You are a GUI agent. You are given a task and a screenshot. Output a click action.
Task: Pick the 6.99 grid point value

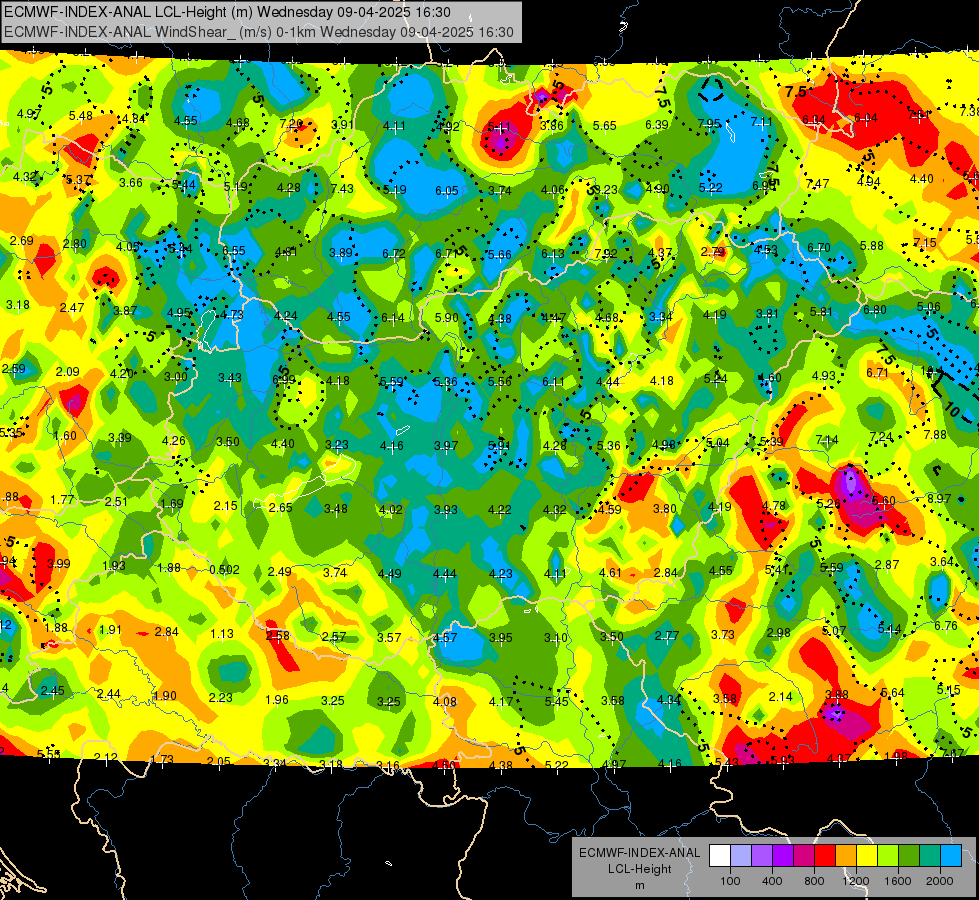tap(284, 379)
